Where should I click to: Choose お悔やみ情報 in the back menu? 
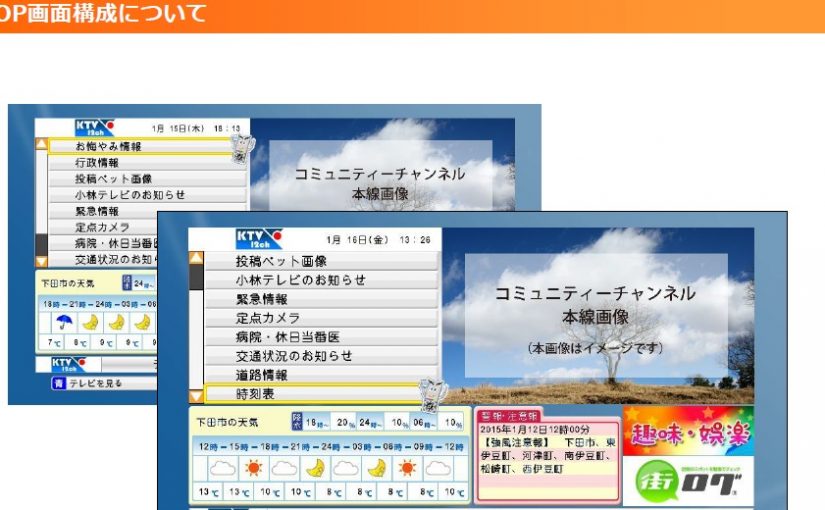[x=138, y=146]
